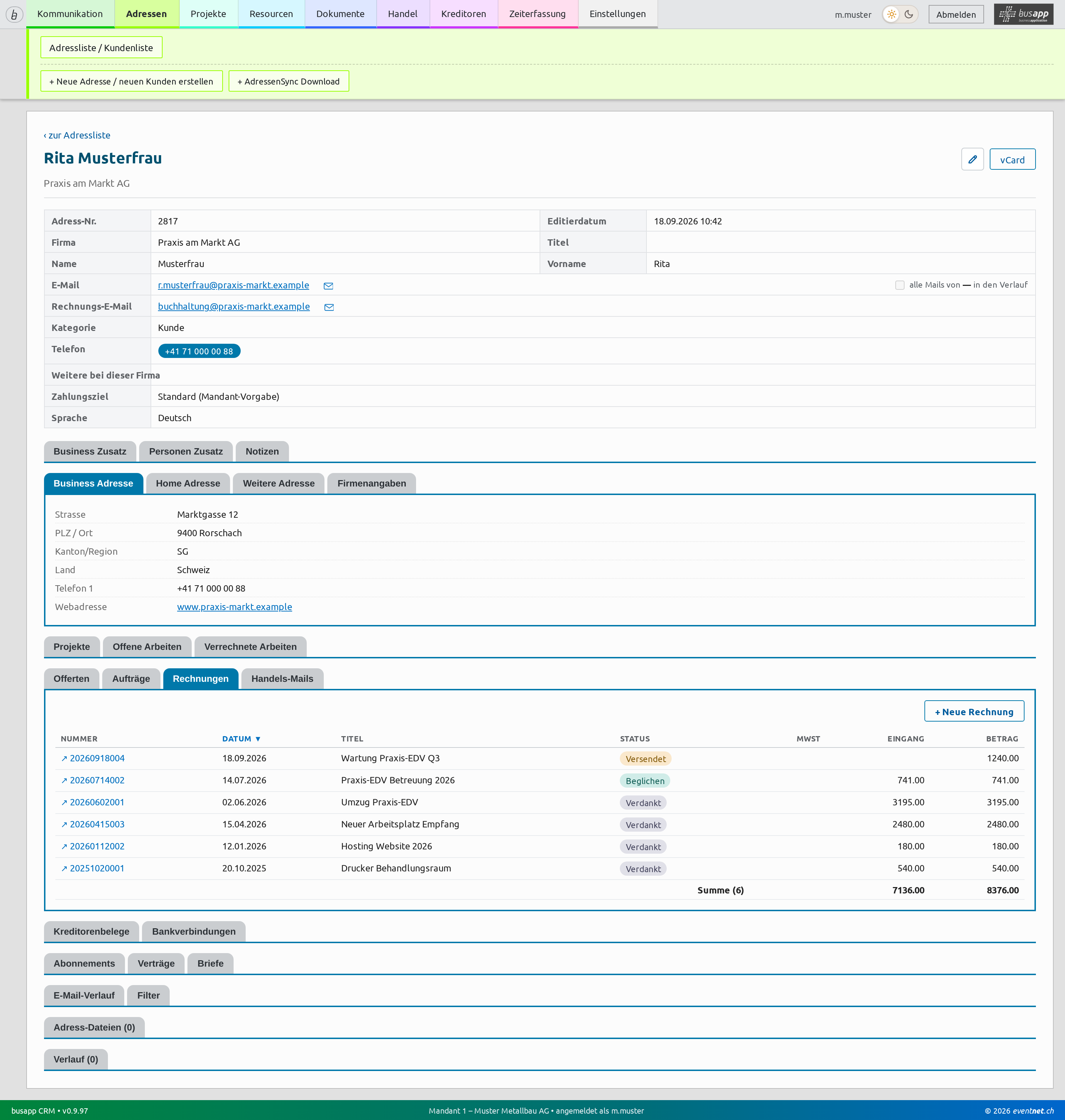Sort invoices by the DATUM column header
1065x1120 pixels.
[x=241, y=739]
